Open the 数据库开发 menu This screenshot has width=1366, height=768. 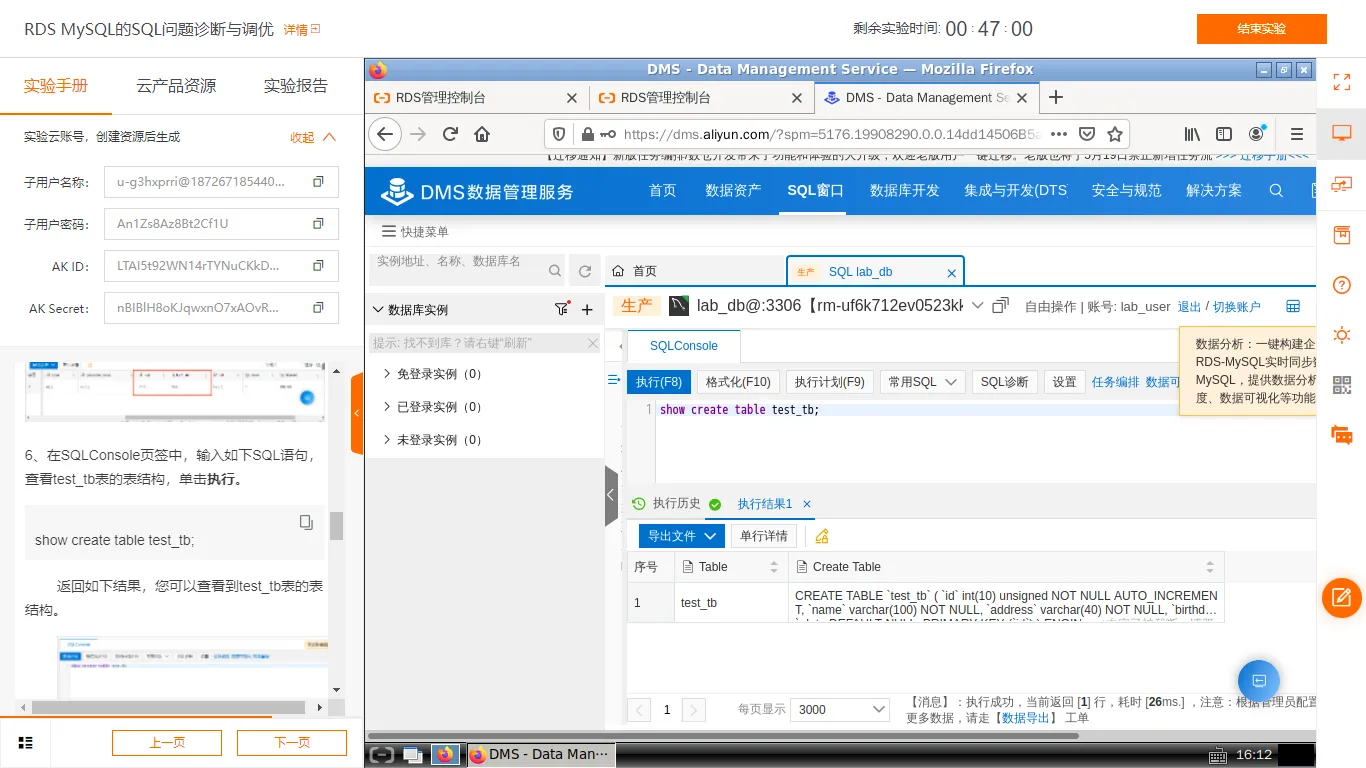(x=905, y=190)
